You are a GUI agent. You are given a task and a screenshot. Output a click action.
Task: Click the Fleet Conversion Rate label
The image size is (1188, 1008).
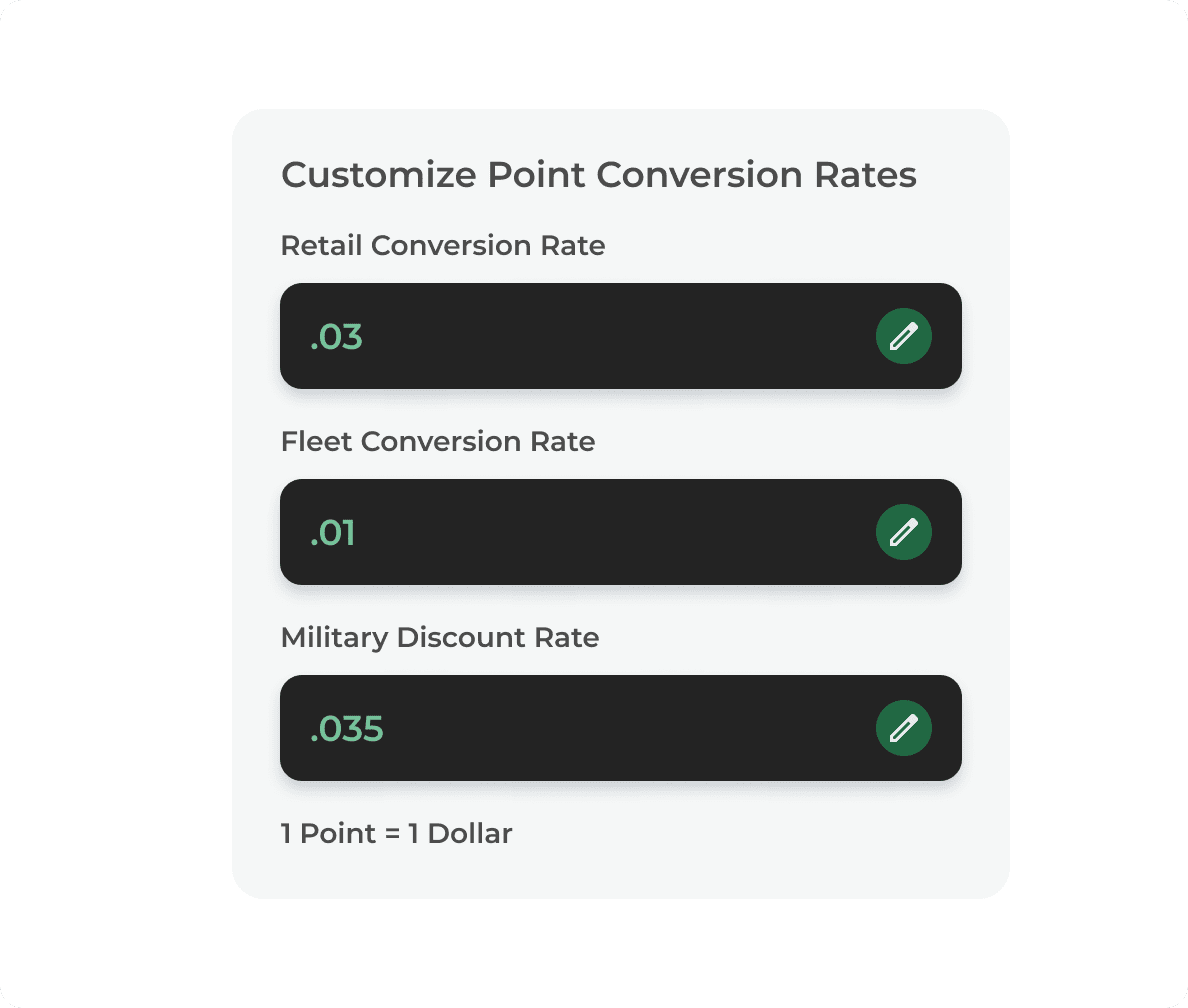coord(437,441)
